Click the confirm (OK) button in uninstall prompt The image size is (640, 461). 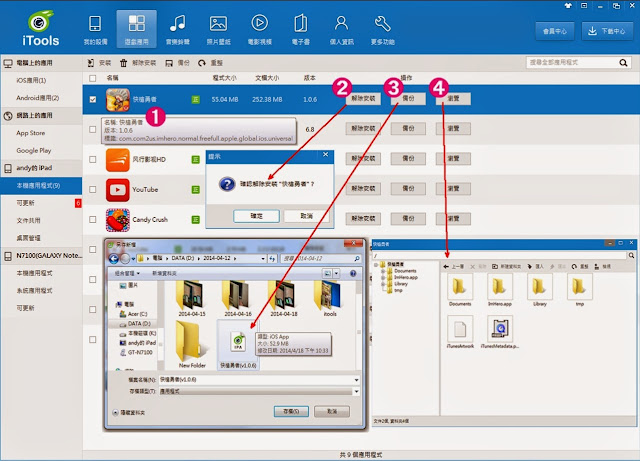click(x=256, y=216)
